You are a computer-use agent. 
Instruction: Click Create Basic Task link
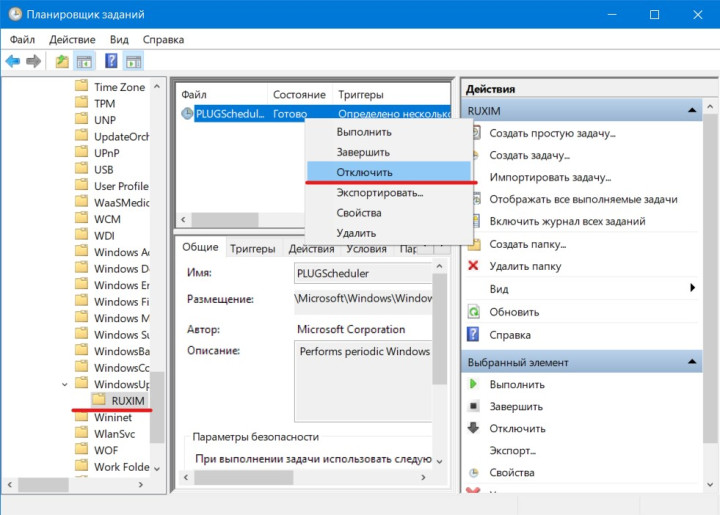[552, 133]
